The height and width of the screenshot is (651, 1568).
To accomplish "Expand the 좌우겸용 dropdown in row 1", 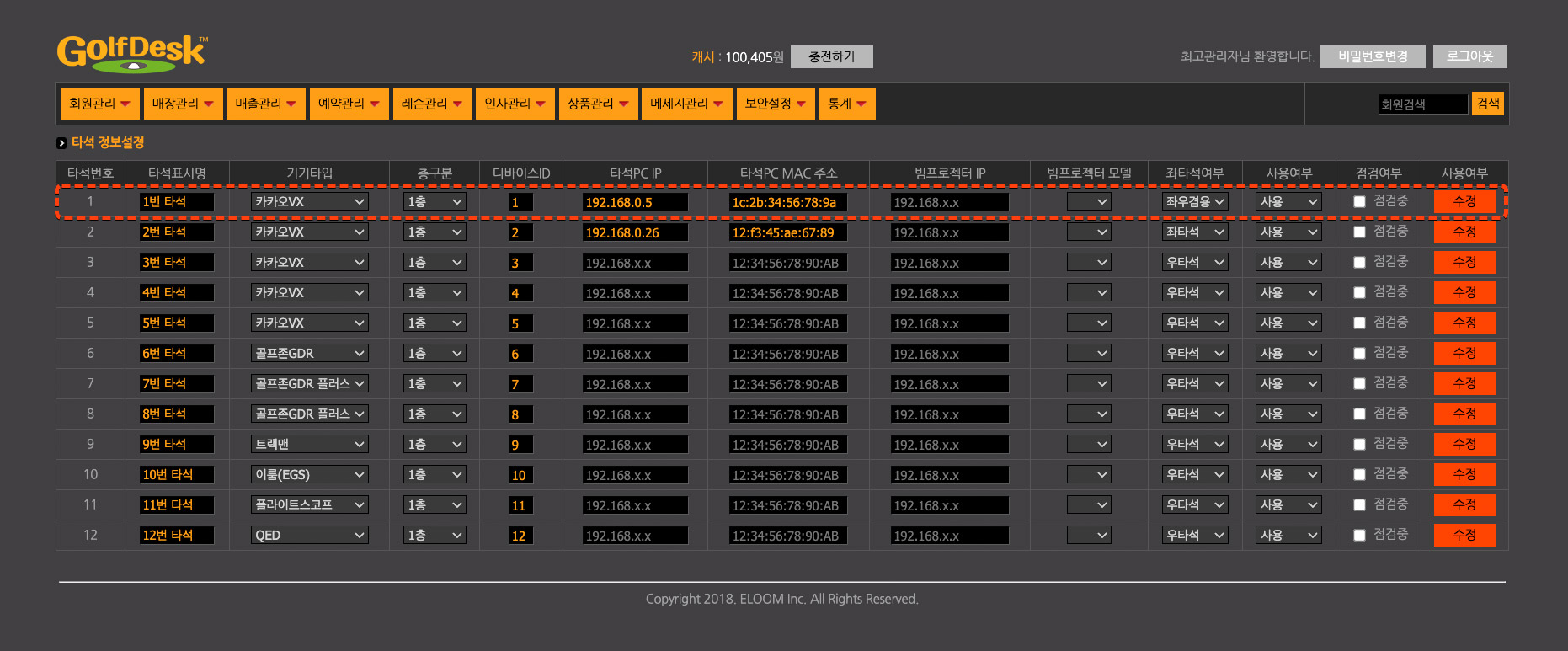I will pyautogui.click(x=1194, y=202).
